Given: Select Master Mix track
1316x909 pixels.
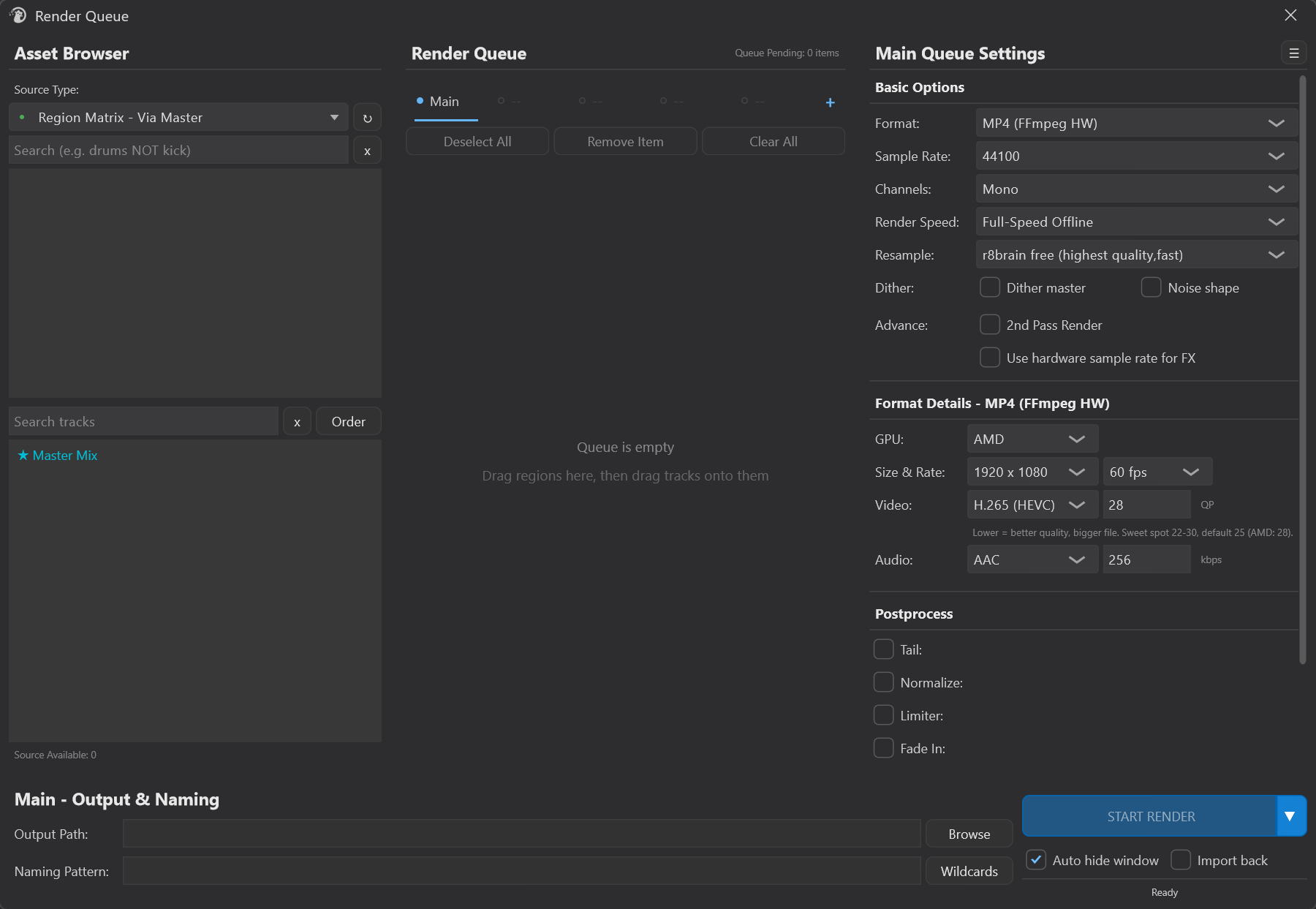Looking at the screenshot, I should [58, 456].
